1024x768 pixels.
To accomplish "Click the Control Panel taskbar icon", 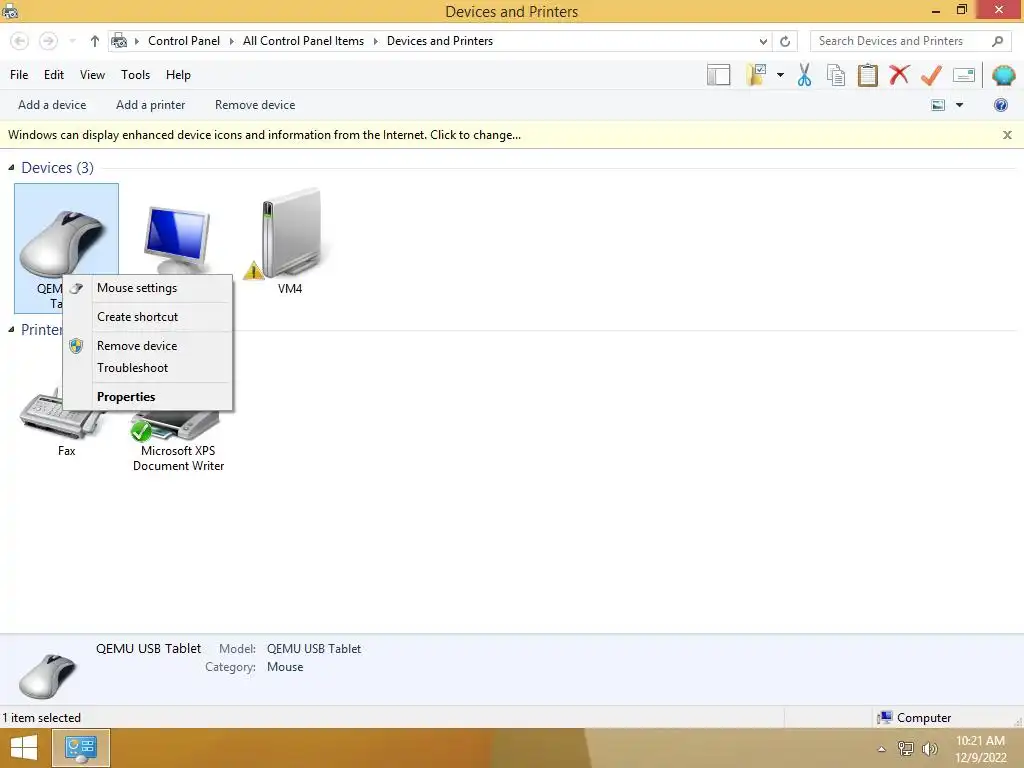I will click(80, 748).
